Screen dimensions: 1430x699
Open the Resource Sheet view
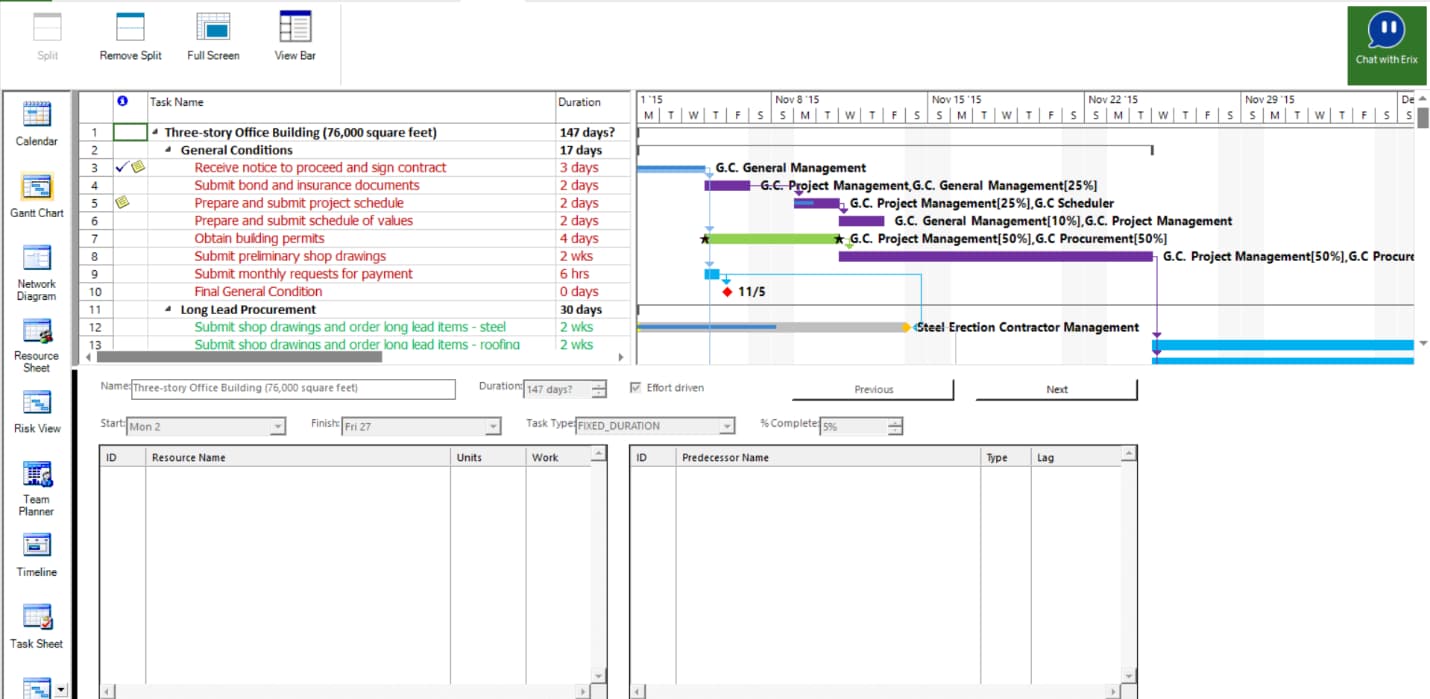[x=37, y=331]
